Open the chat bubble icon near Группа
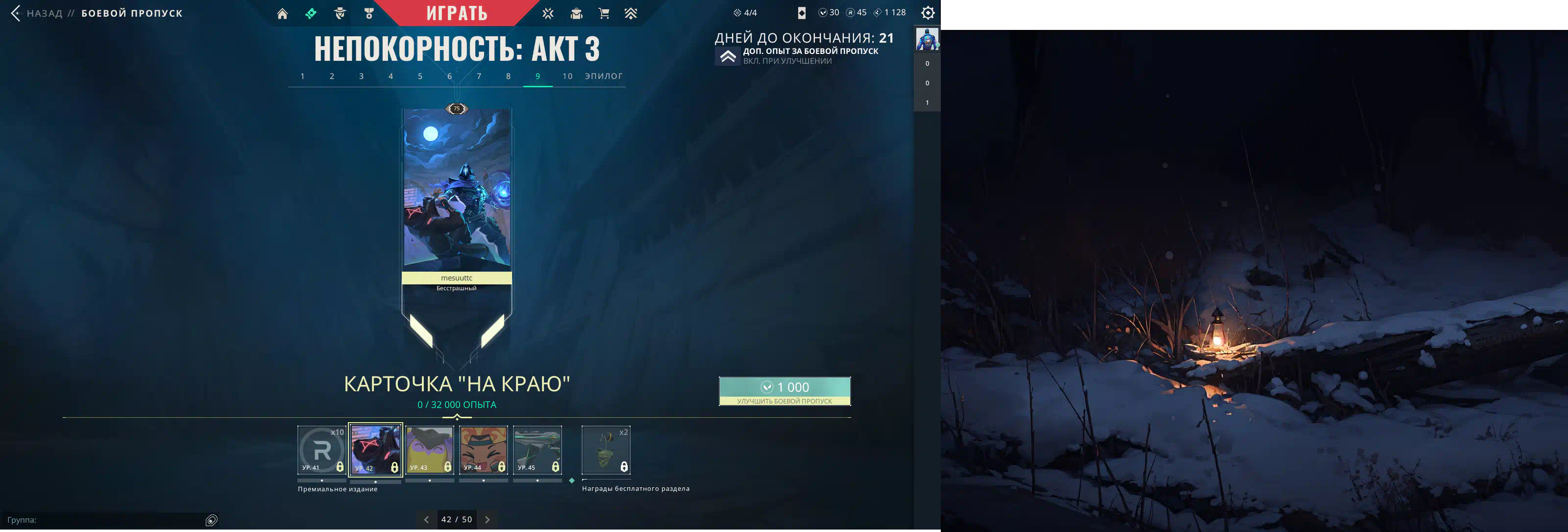Screen dimensions: 1568x532 (212, 520)
